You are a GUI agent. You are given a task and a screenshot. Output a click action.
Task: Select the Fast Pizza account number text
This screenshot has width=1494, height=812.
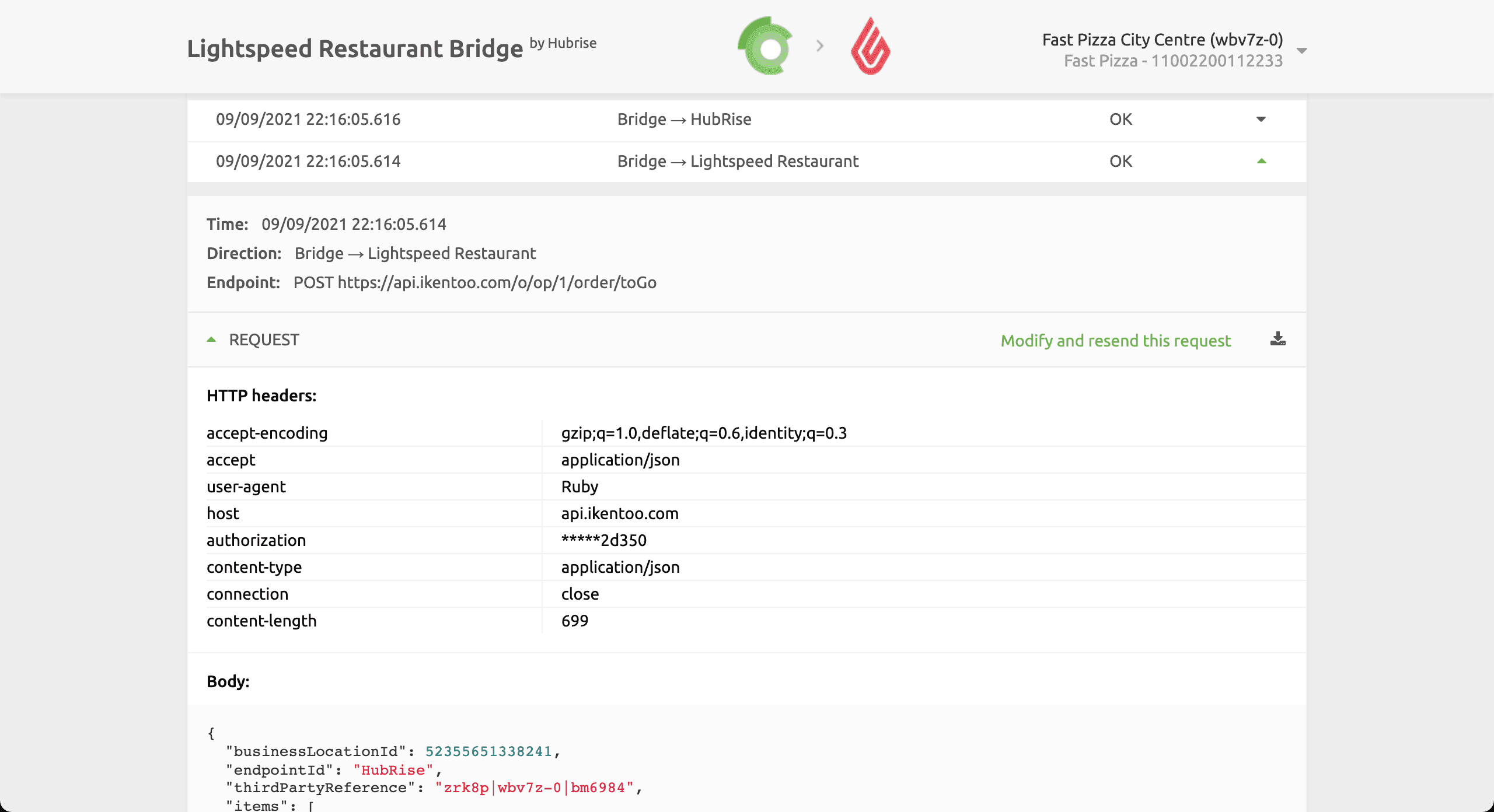pyautogui.click(x=1174, y=60)
